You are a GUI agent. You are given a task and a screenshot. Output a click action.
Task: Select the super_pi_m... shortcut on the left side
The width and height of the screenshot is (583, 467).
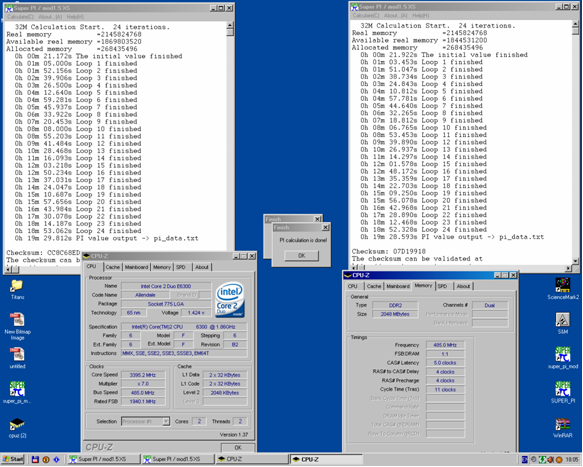[x=17, y=392]
